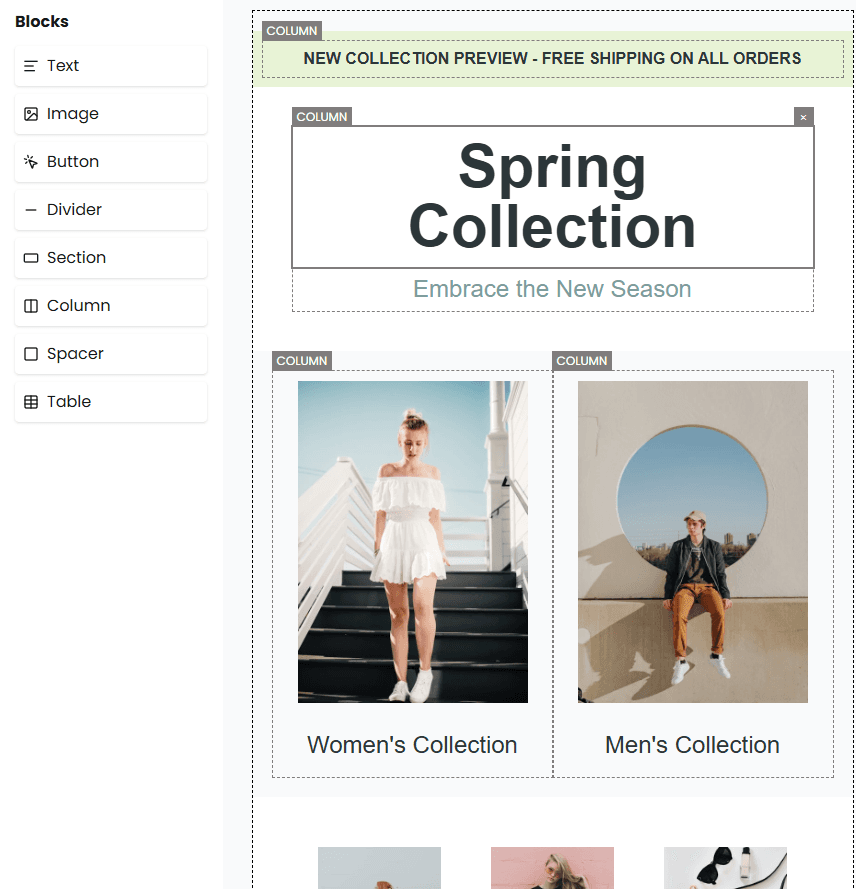Select the Table block icon
Screen dimensions: 856x889
point(33,401)
